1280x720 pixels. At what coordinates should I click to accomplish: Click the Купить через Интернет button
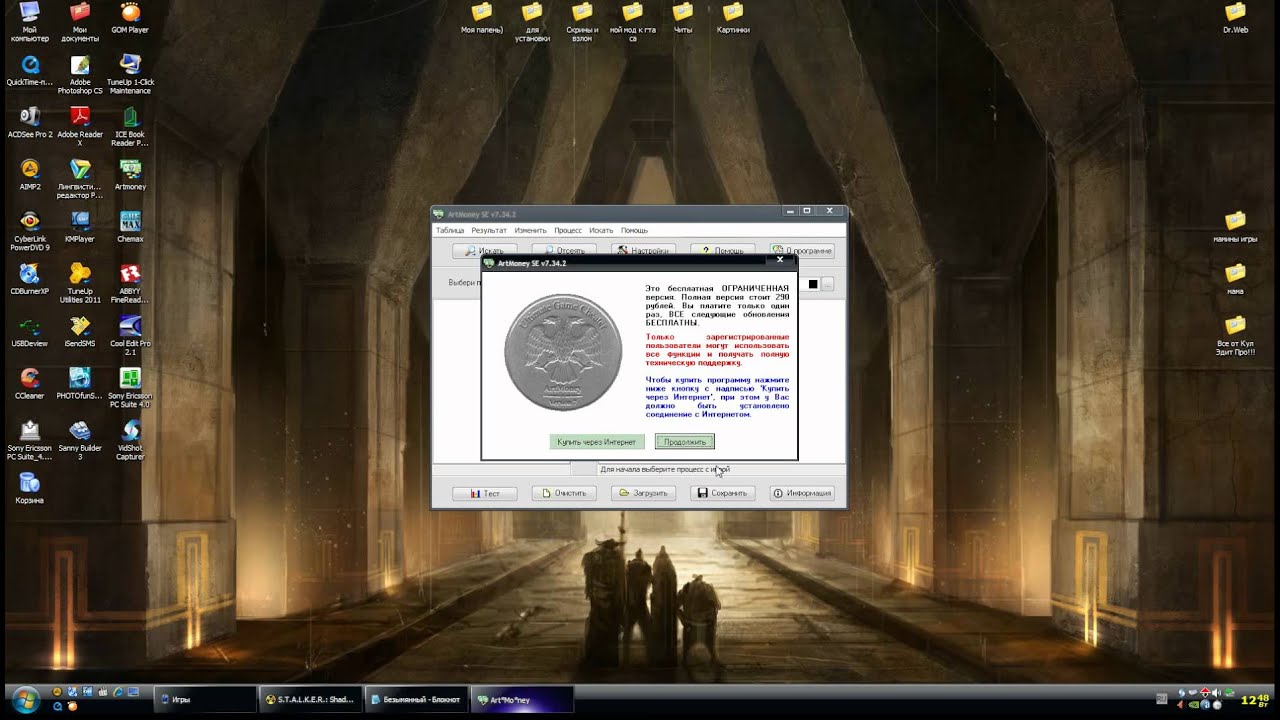pyautogui.click(x=597, y=442)
